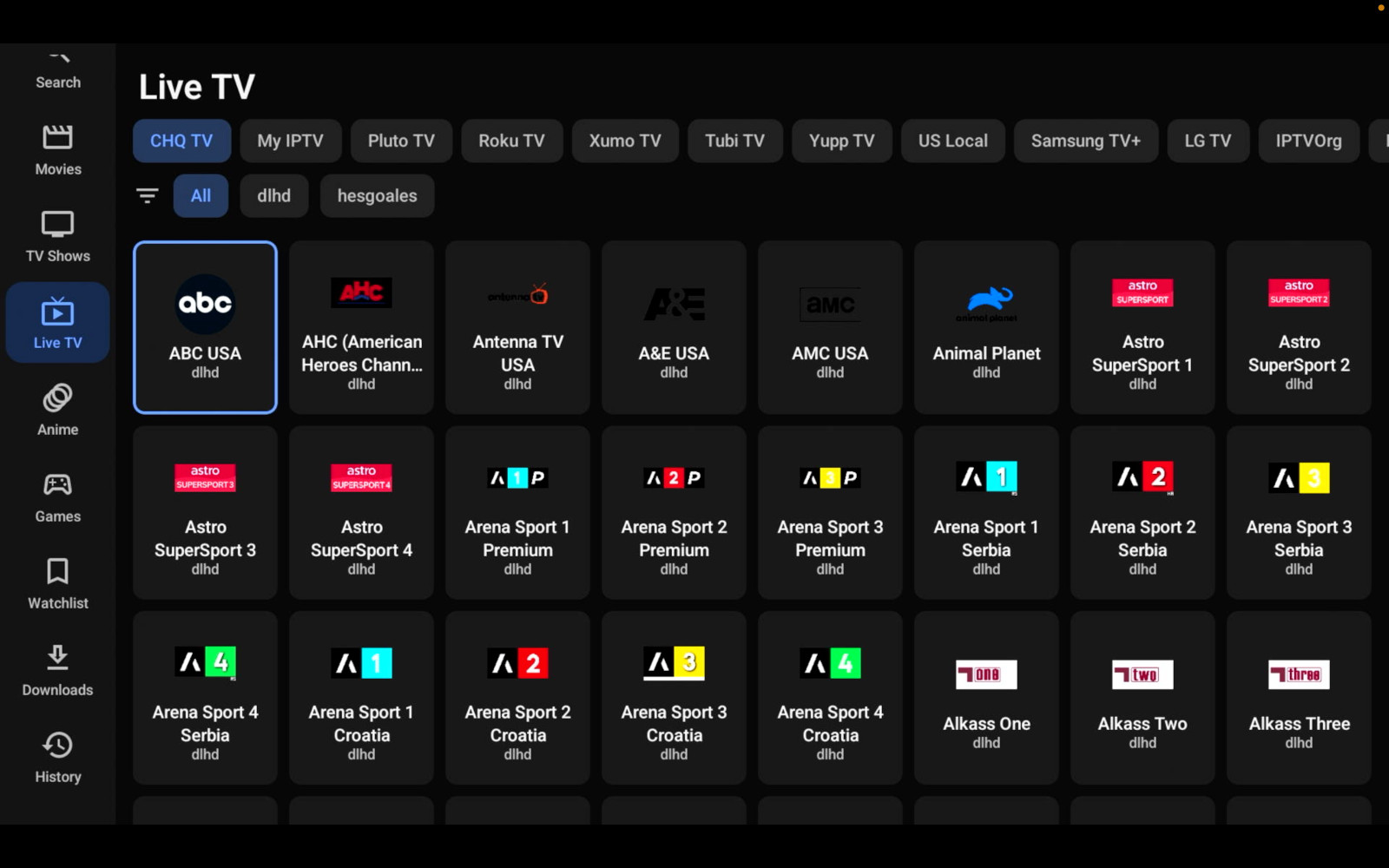This screenshot has height=868, width=1389.
Task: Click the Arena Sport 3 Premium logo
Action: 830,477
